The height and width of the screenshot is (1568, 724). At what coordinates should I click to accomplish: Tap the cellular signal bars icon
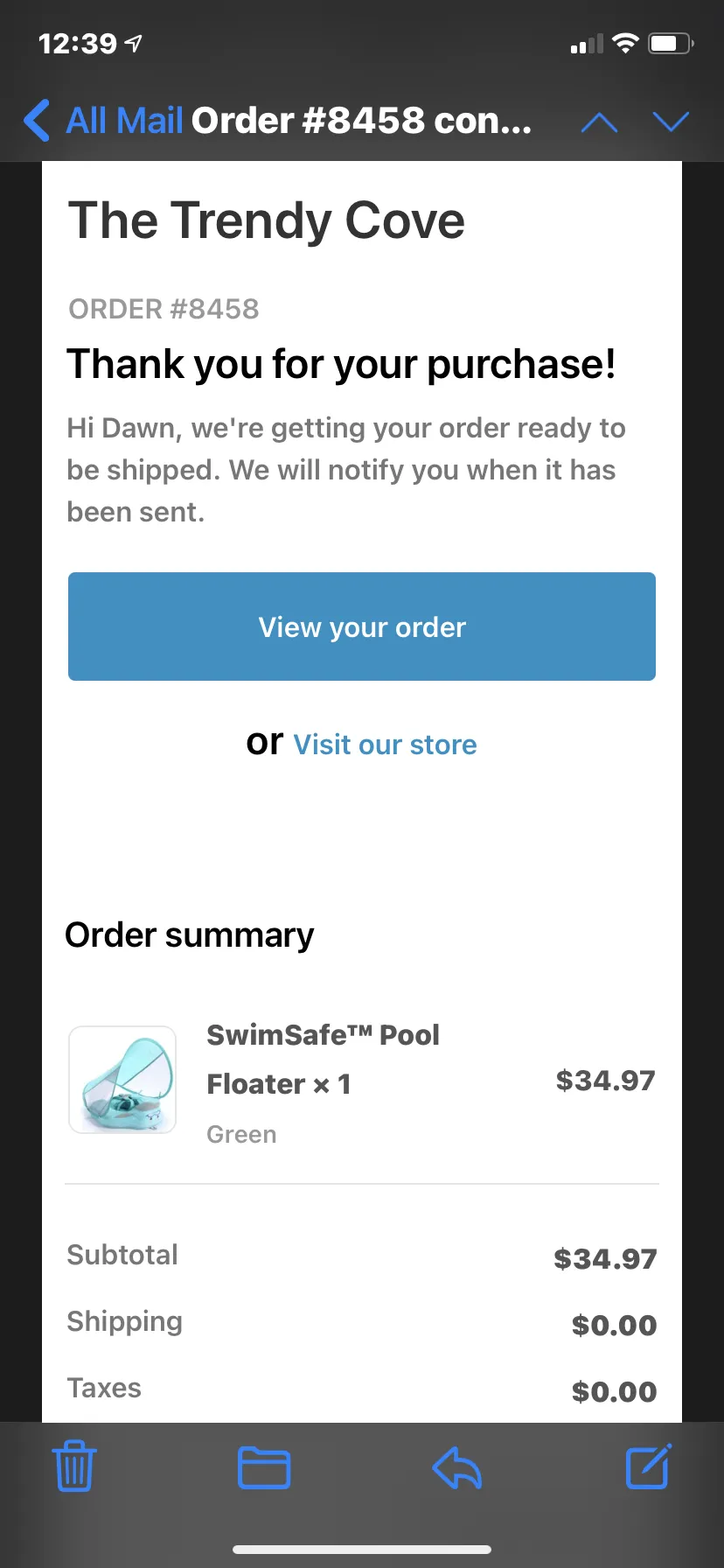click(587, 44)
